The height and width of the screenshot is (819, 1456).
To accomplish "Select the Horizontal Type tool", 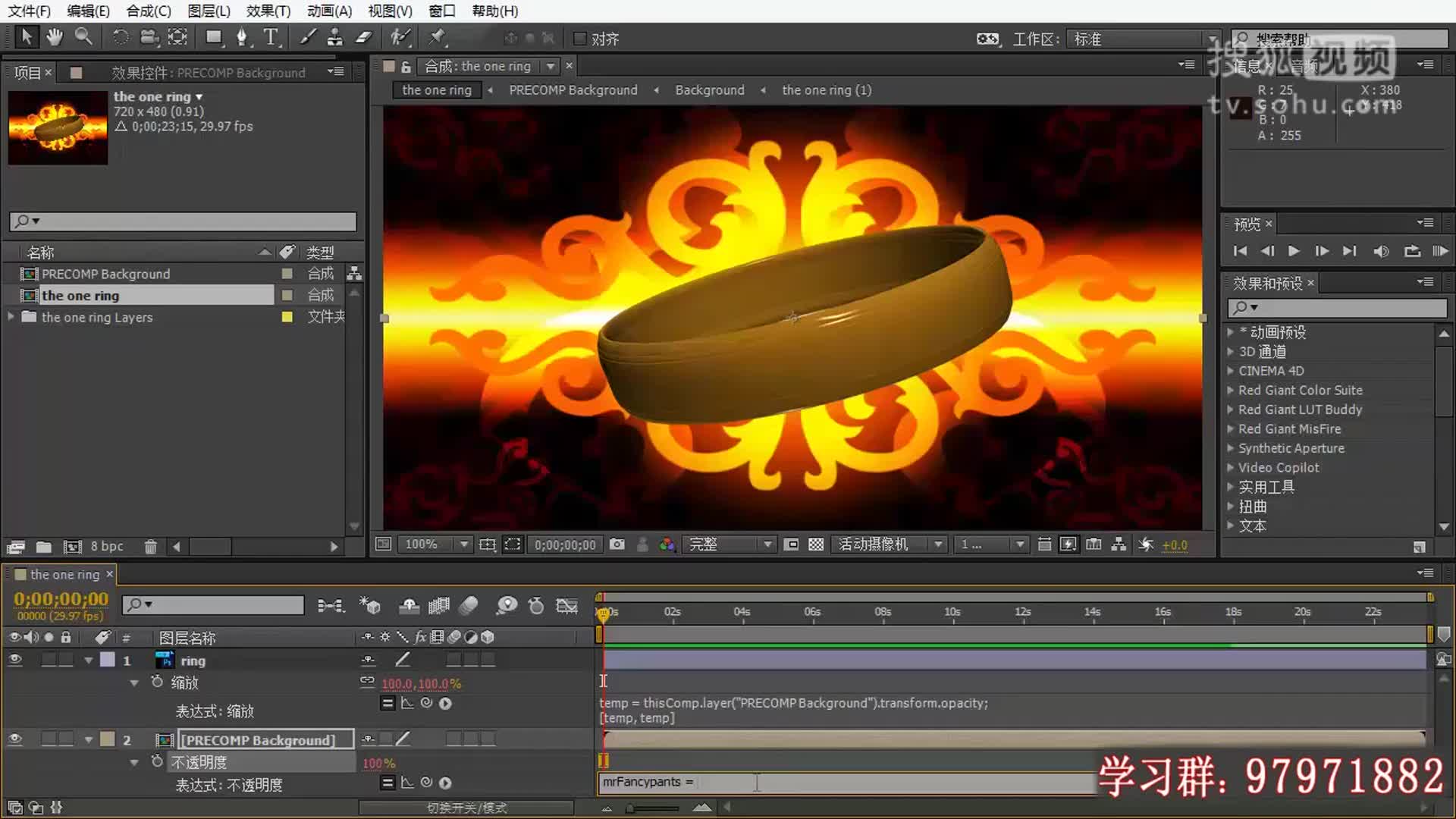I will pyautogui.click(x=271, y=37).
